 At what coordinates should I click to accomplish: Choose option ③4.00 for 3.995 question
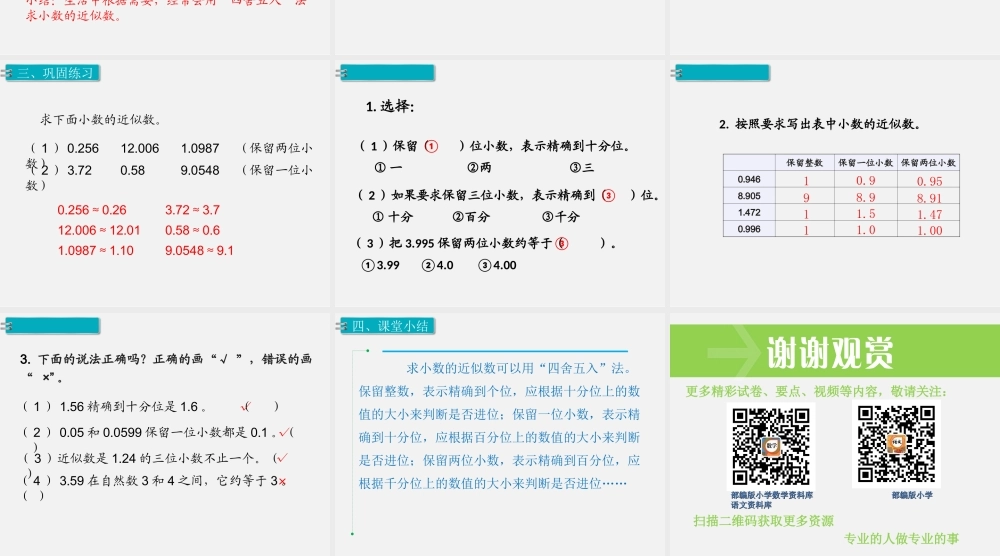[498, 265]
